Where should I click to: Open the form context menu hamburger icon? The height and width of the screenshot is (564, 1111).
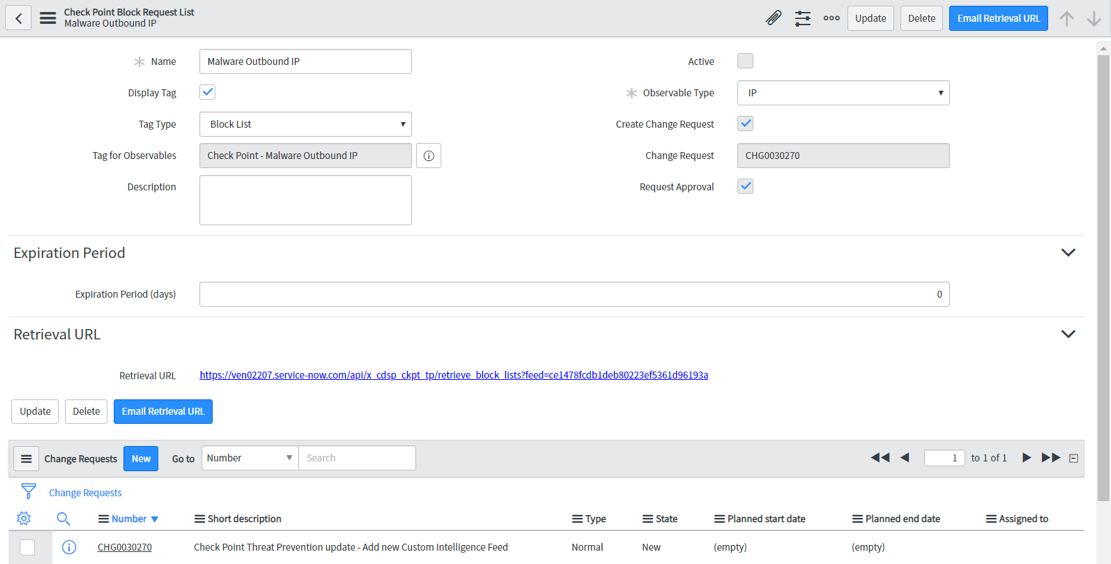47,18
